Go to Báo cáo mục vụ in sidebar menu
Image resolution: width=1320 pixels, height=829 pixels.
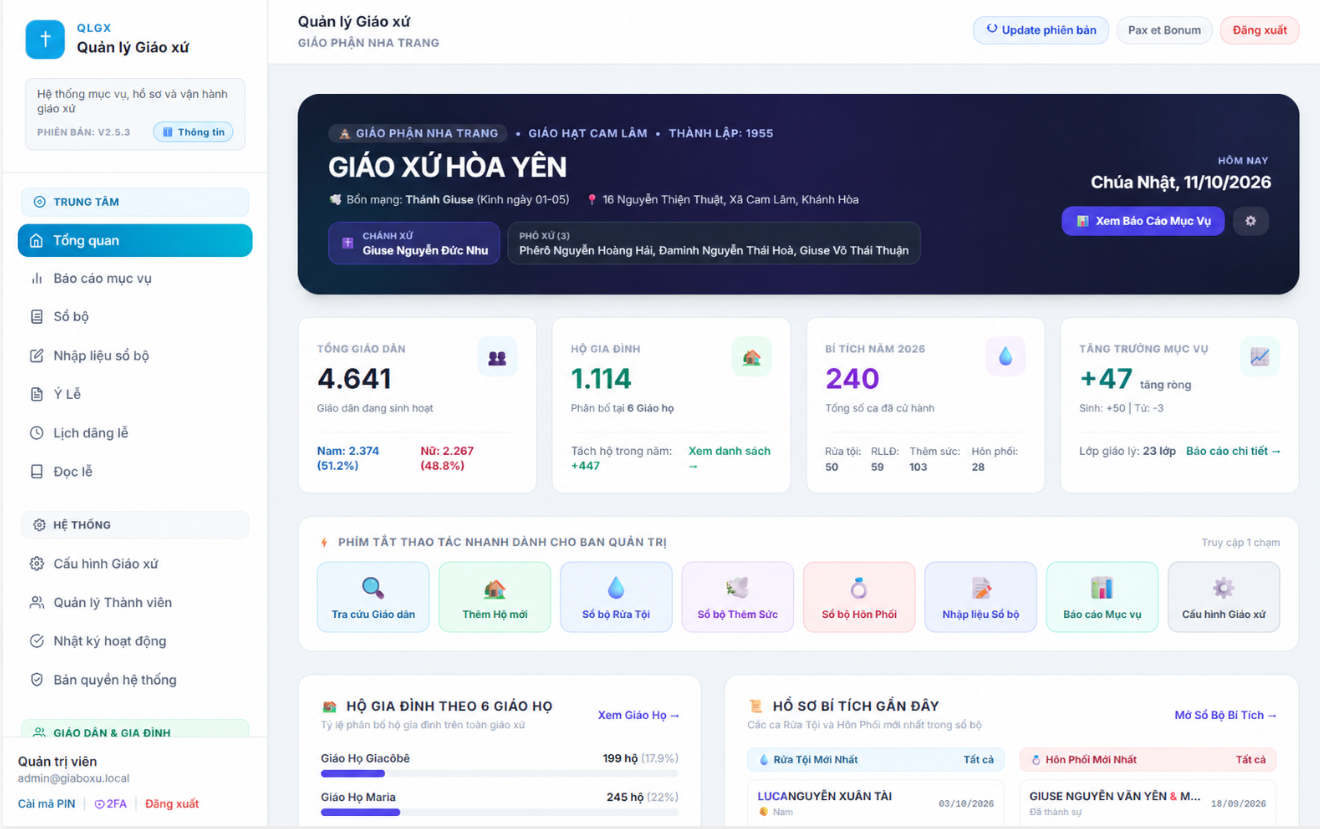click(x=135, y=279)
